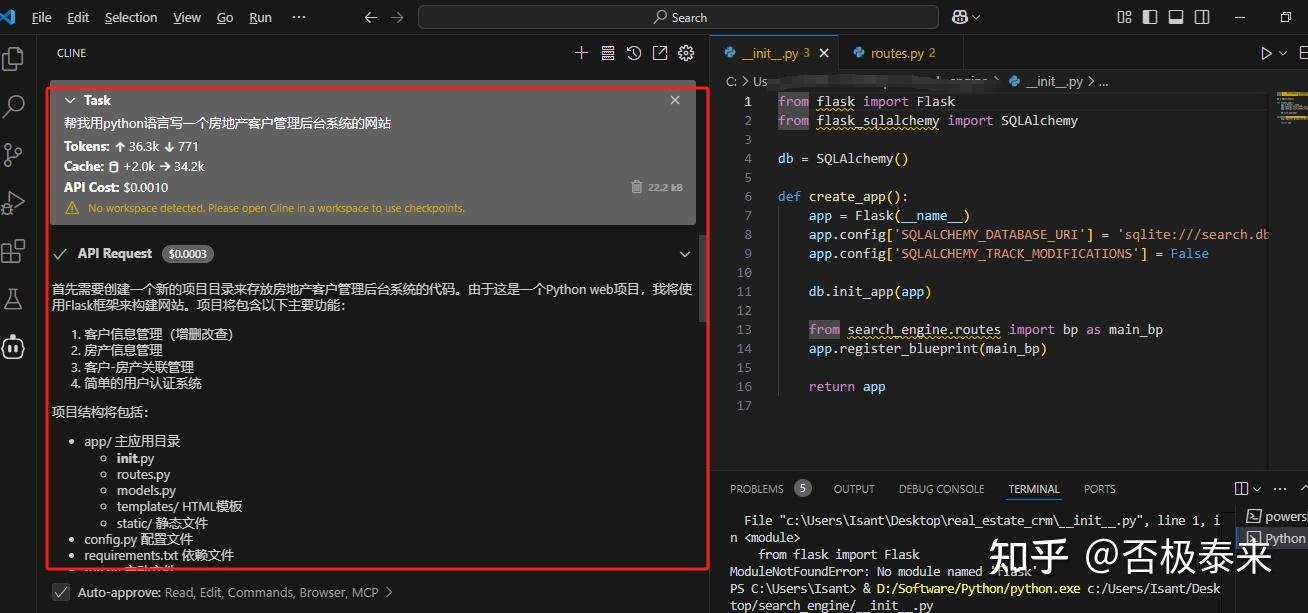Open the Extensions icon in sidebar
Image resolution: width=1308 pixels, height=613 pixels.
click(x=14, y=250)
